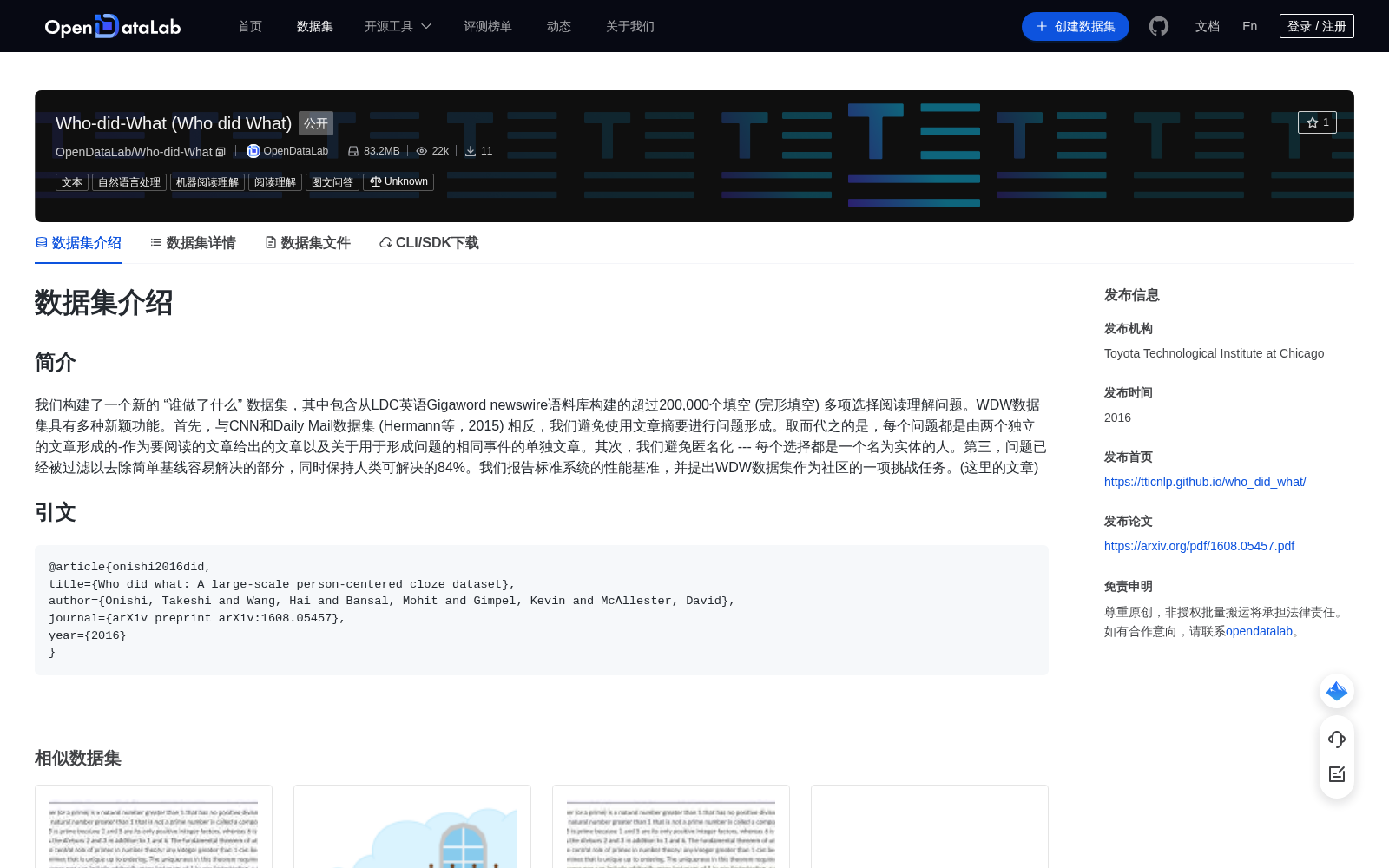Click Toyota Technological Institute at Chicago text
The width and height of the screenshot is (1389, 868).
pyautogui.click(x=1214, y=353)
